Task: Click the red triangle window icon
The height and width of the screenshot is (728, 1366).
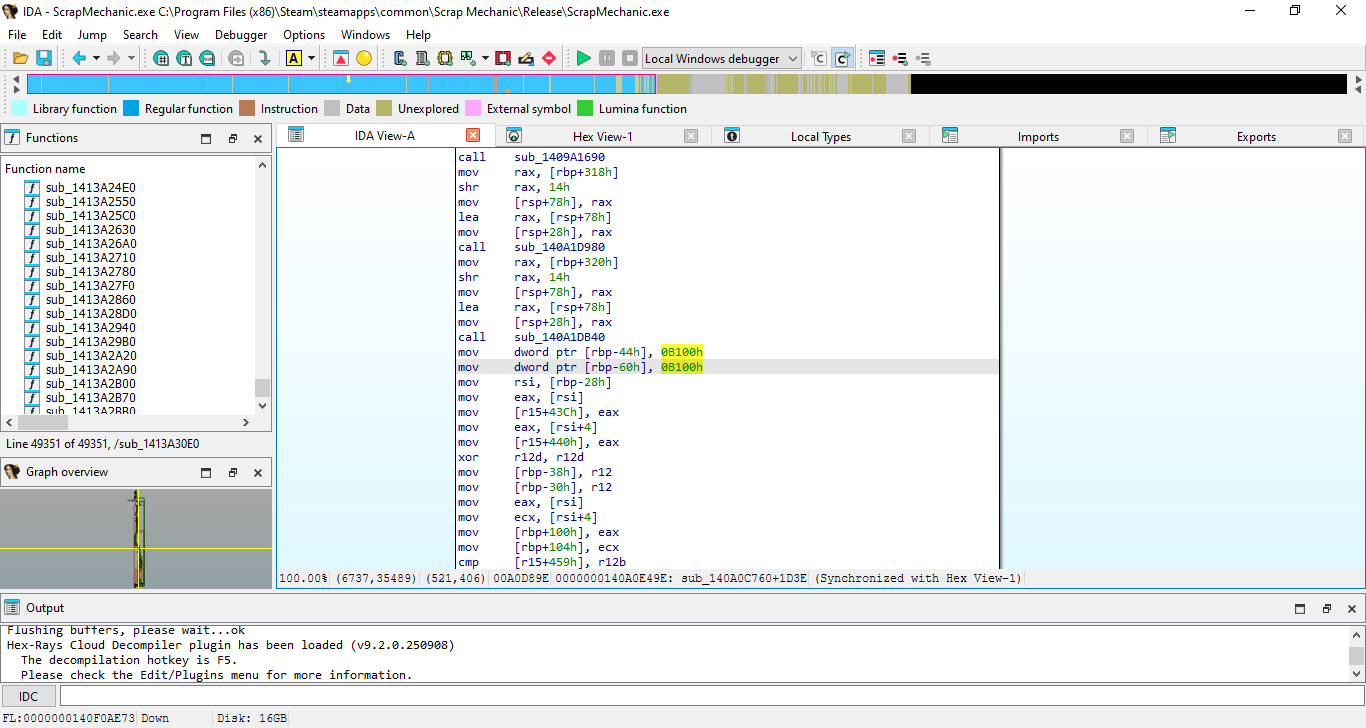Action: [x=341, y=58]
